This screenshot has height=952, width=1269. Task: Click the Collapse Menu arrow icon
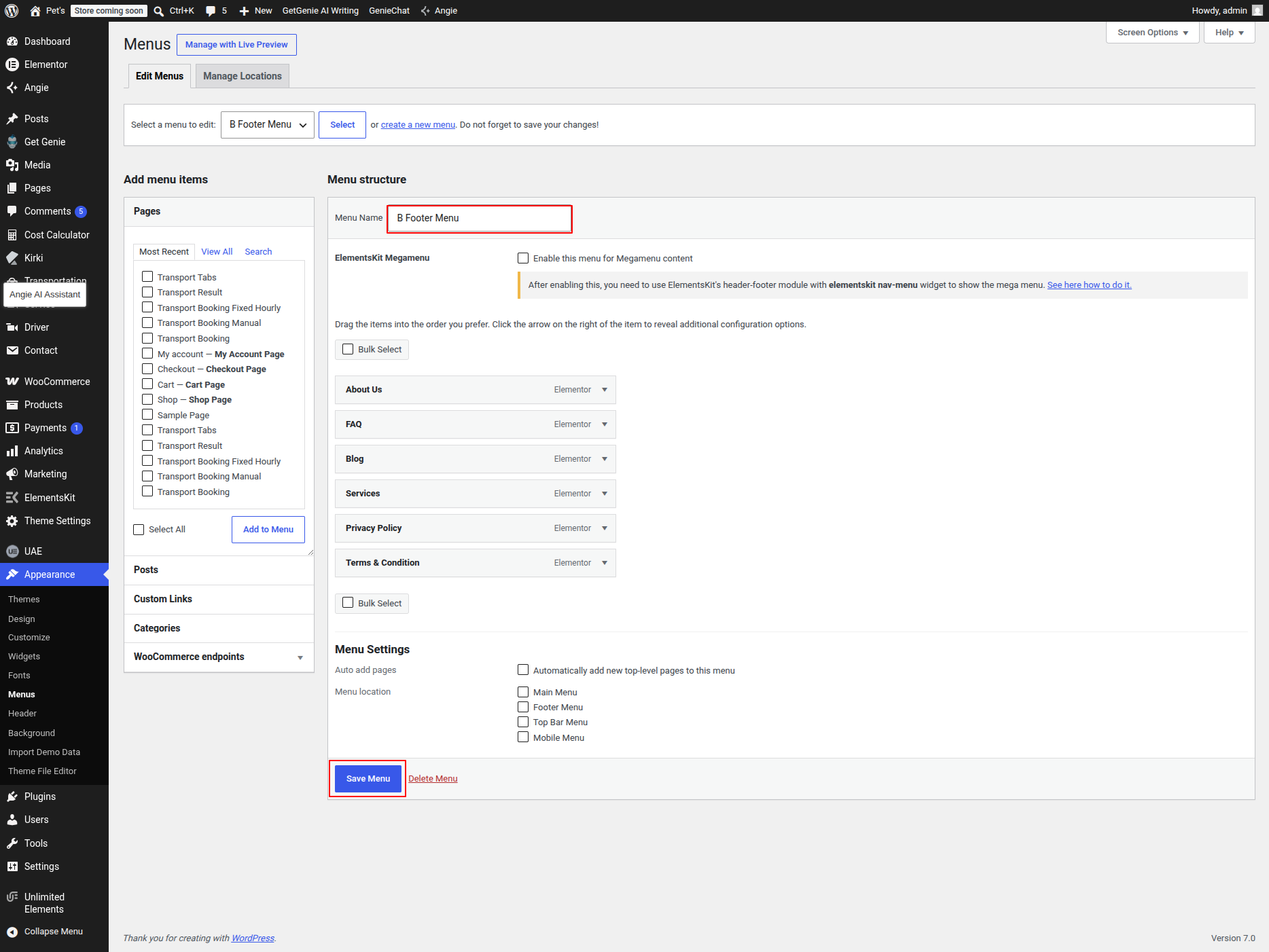[x=12, y=932]
